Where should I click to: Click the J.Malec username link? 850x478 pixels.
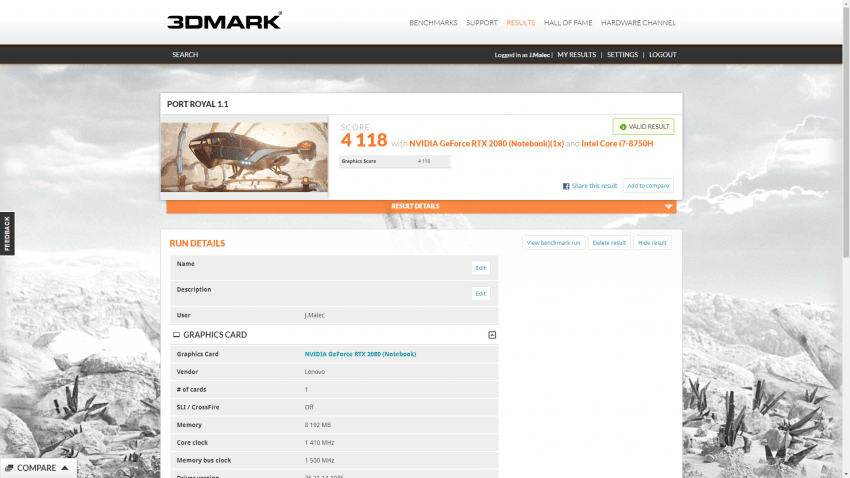pyautogui.click(x=539, y=55)
